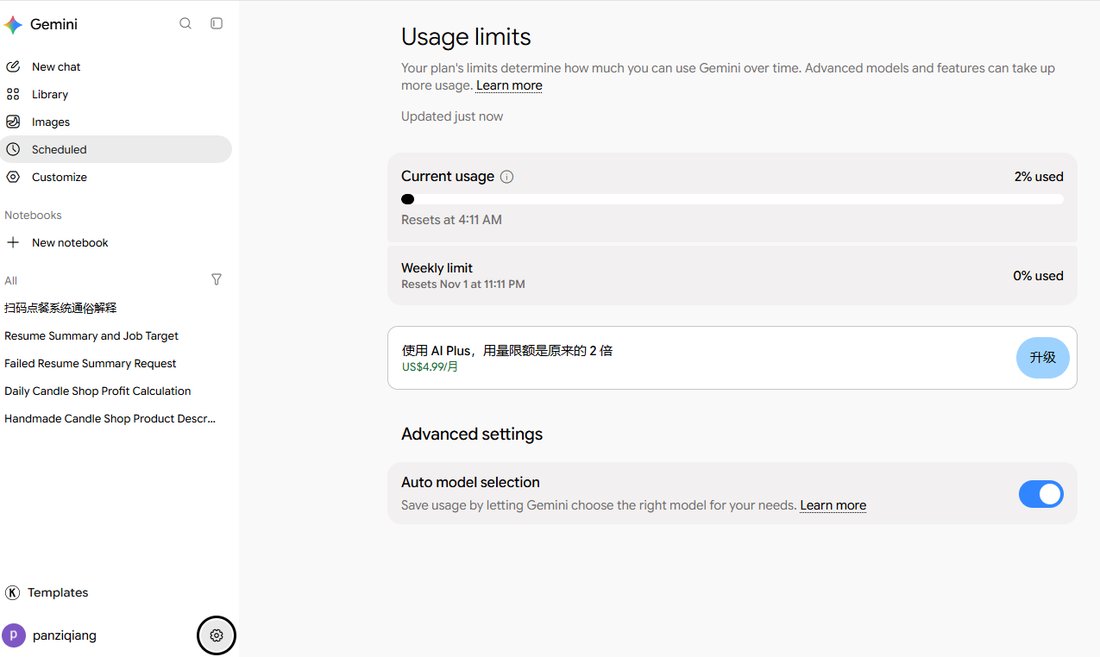Click the All label above chat list
1100x657 pixels.
click(11, 280)
